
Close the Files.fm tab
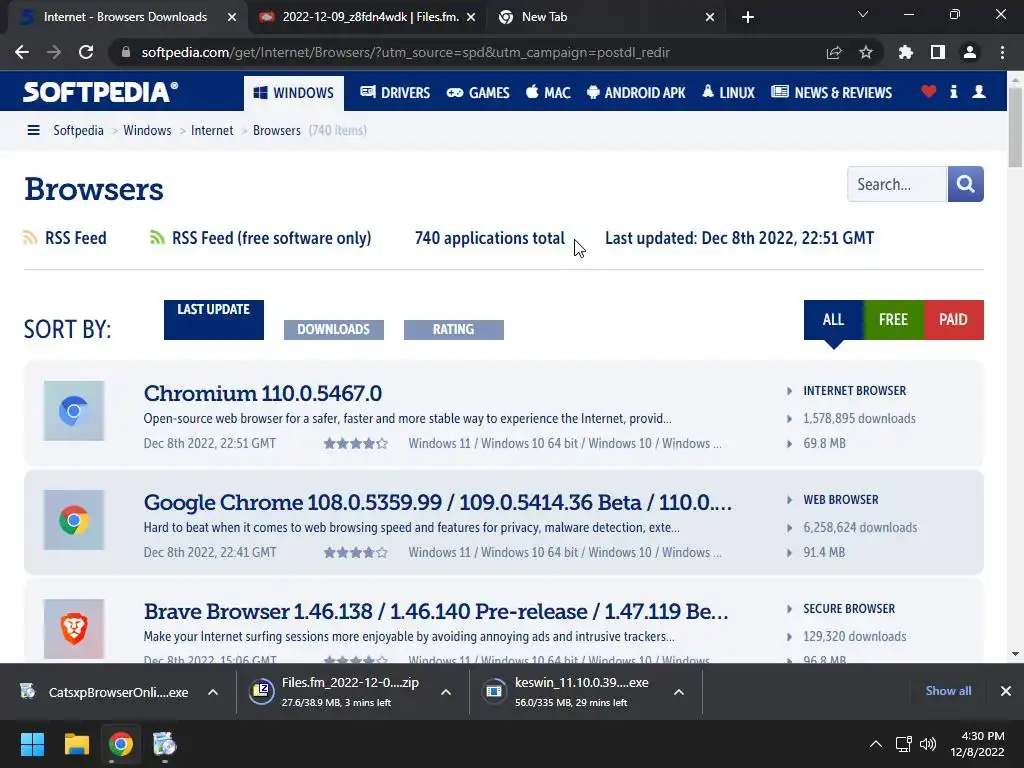click(472, 17)
